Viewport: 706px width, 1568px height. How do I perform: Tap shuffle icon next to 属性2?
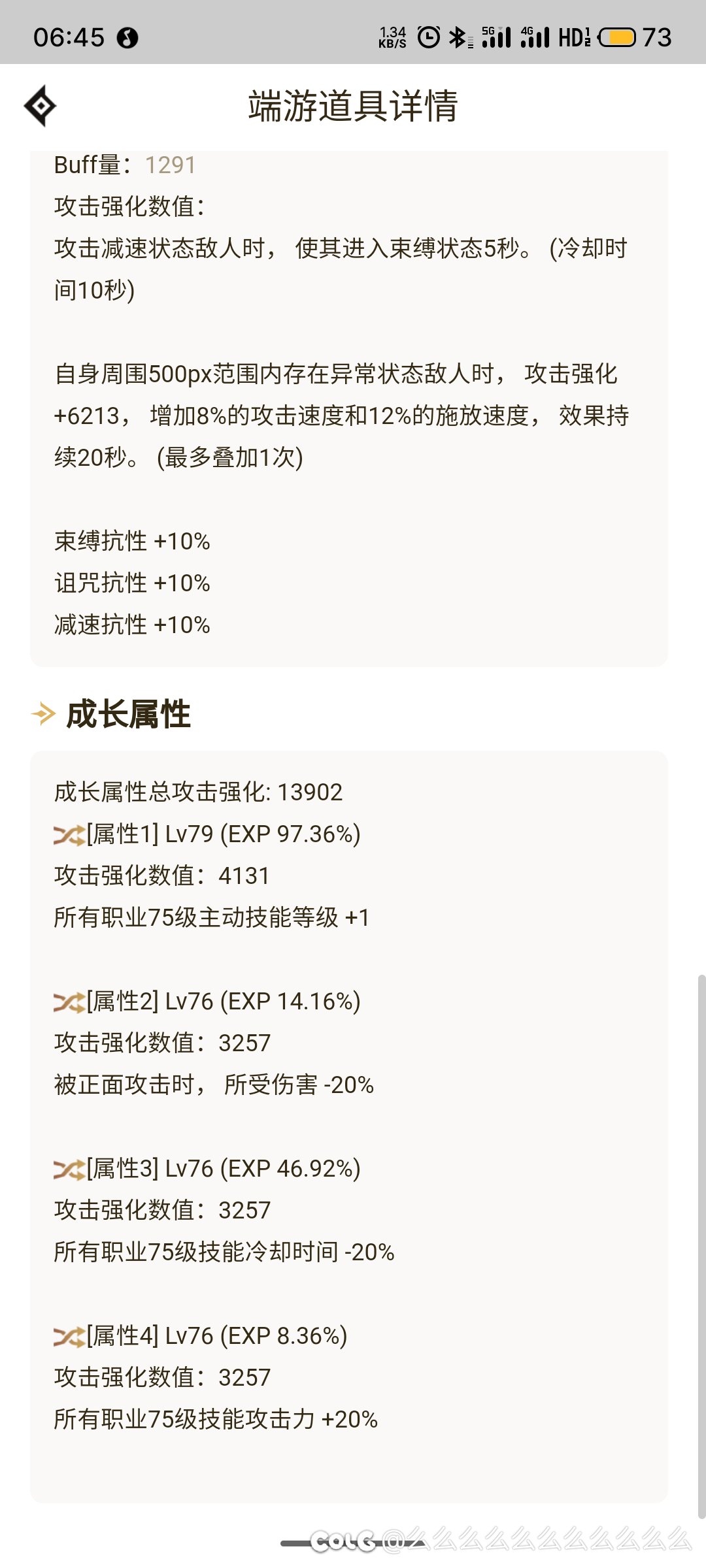pos(69,1002)
